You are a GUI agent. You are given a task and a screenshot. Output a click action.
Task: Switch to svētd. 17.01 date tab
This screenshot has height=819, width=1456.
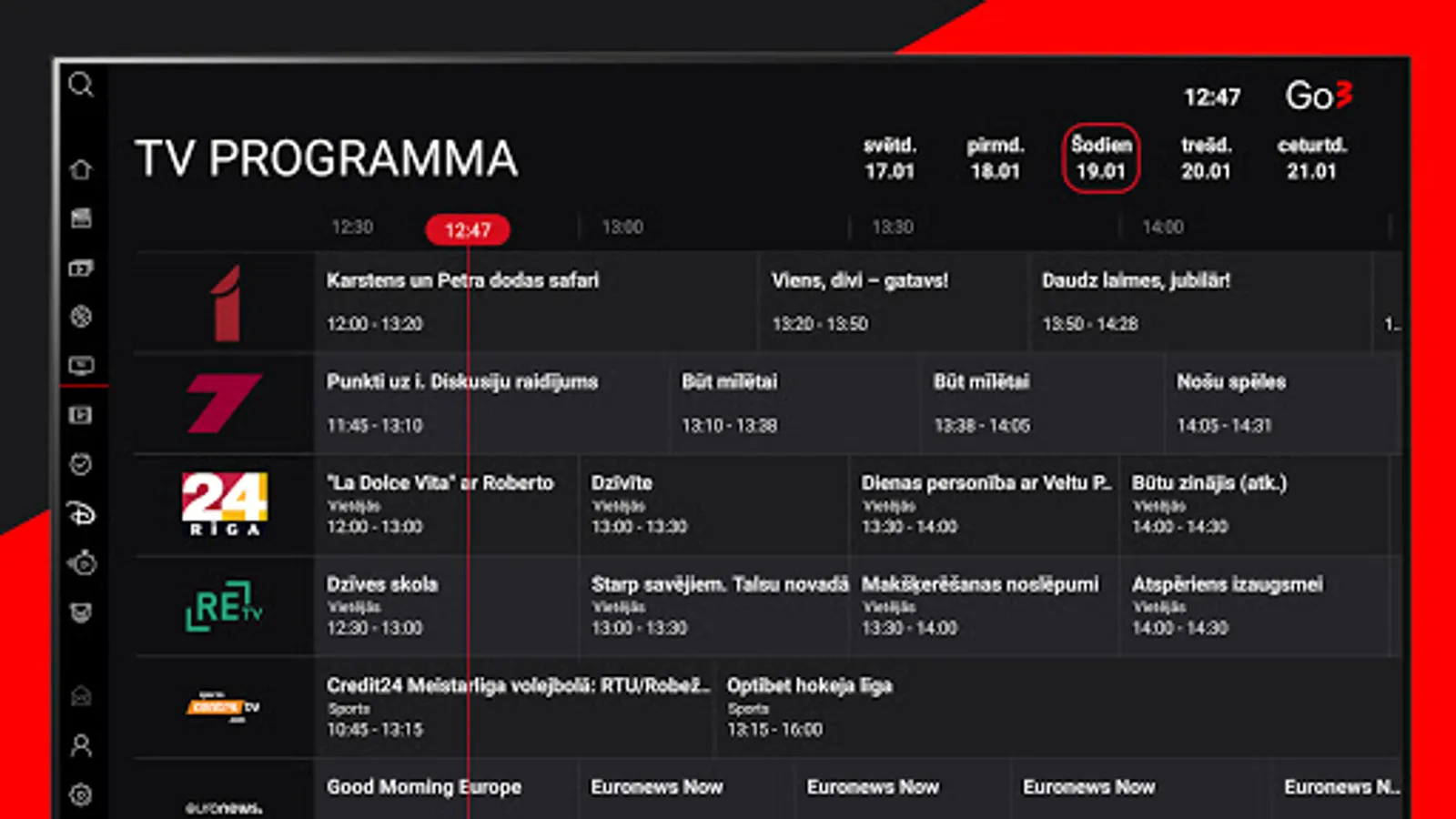pyautogui.click(x=890, y=158)
